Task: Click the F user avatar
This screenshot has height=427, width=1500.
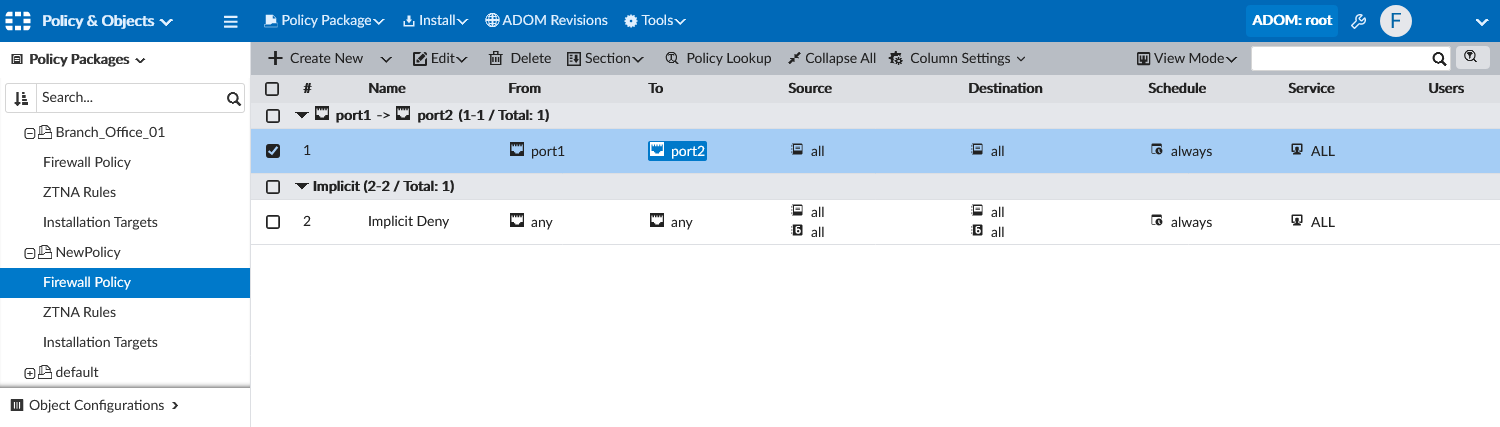Action: click(1396, 21)
